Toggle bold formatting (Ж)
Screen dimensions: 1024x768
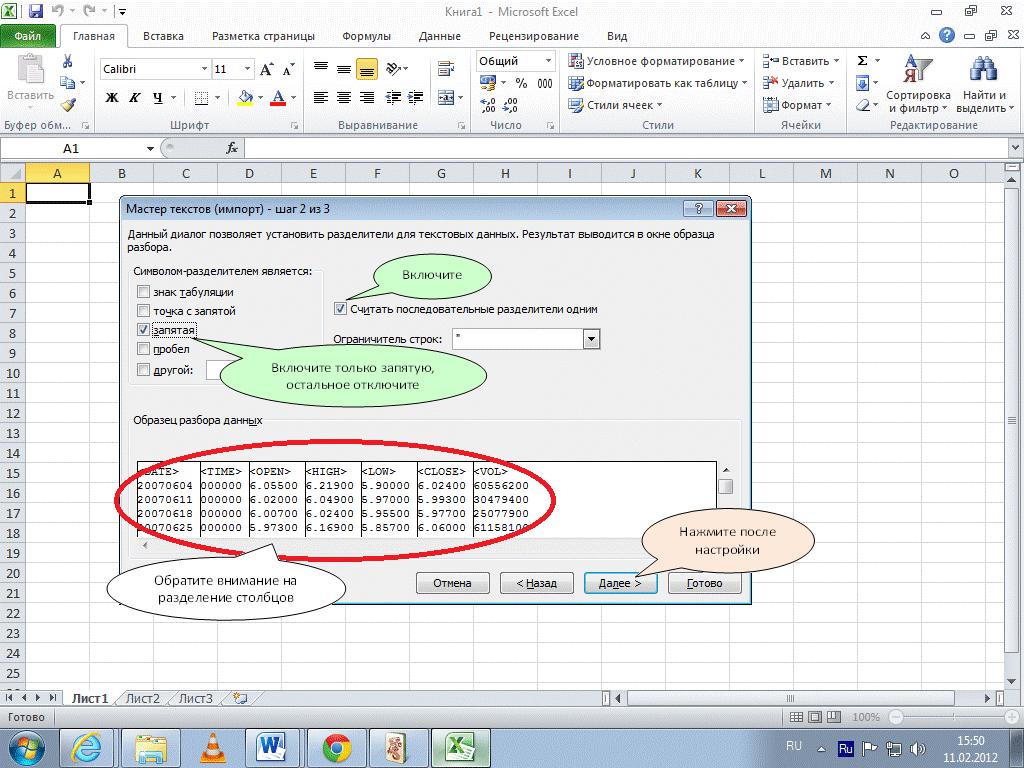(x=112, y=98)
